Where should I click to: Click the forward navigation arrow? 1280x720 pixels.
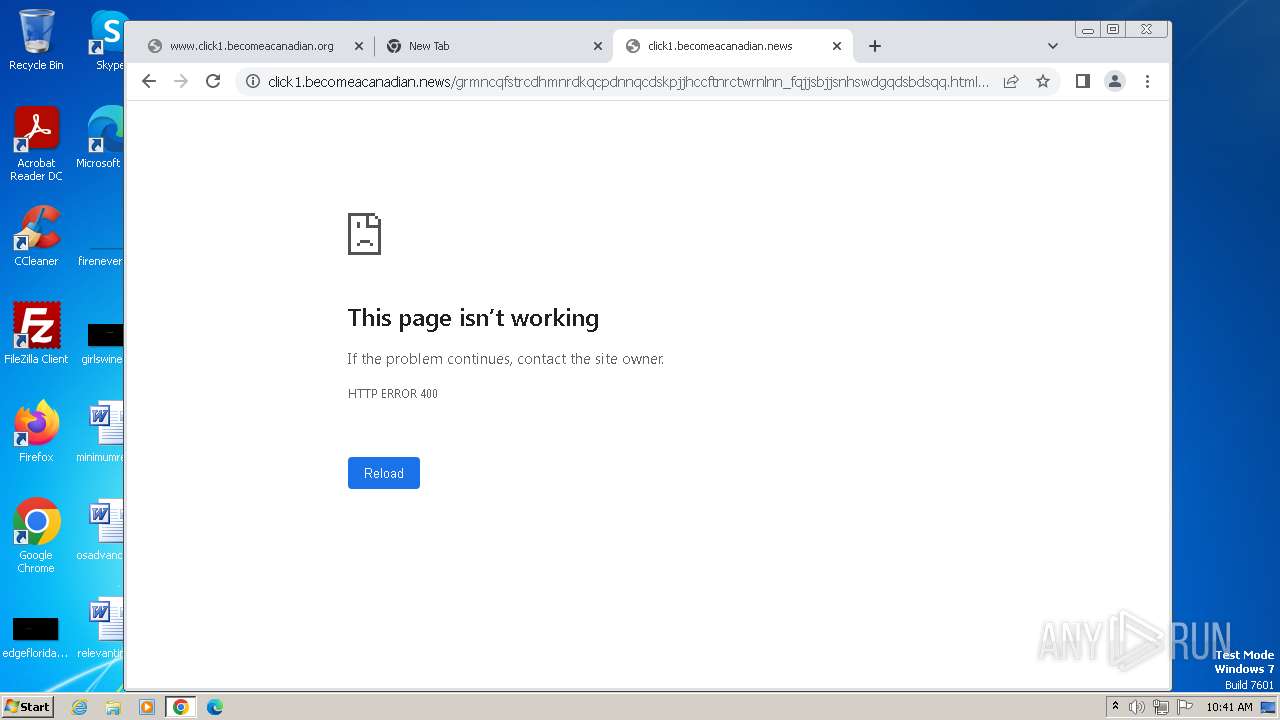coord(181,81)
